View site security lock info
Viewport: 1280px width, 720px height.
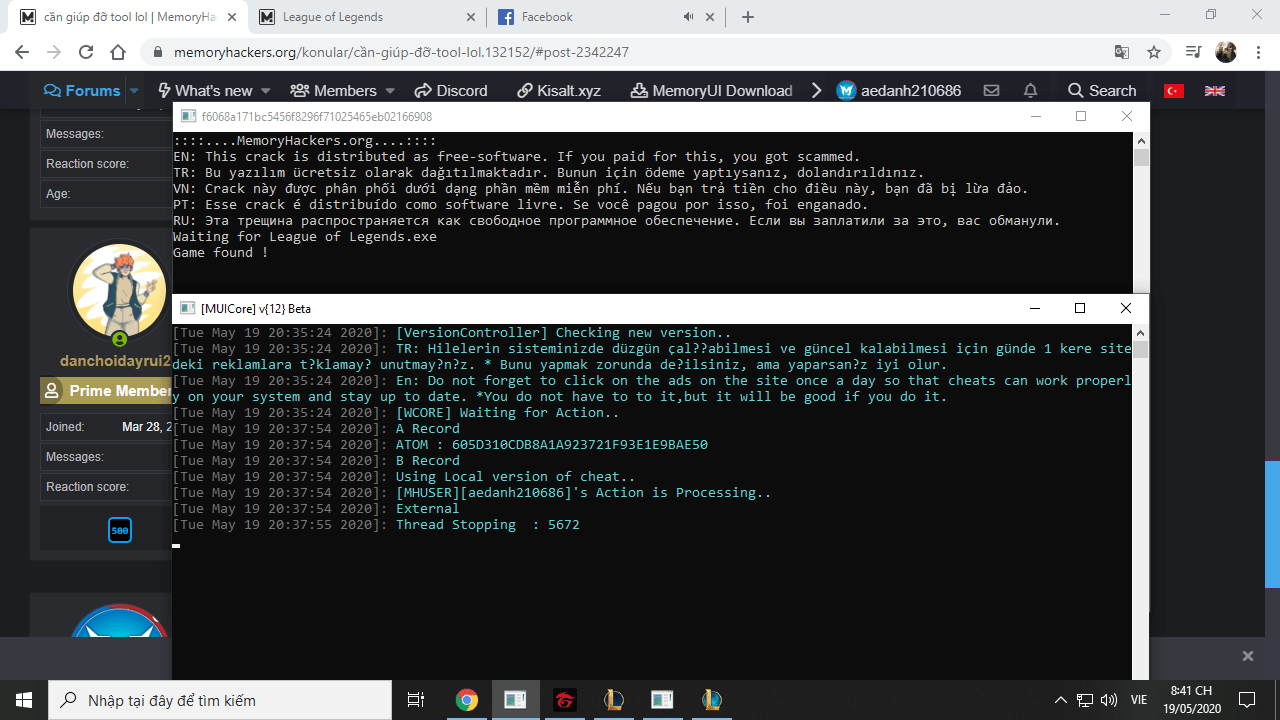[x=157, y=52]
